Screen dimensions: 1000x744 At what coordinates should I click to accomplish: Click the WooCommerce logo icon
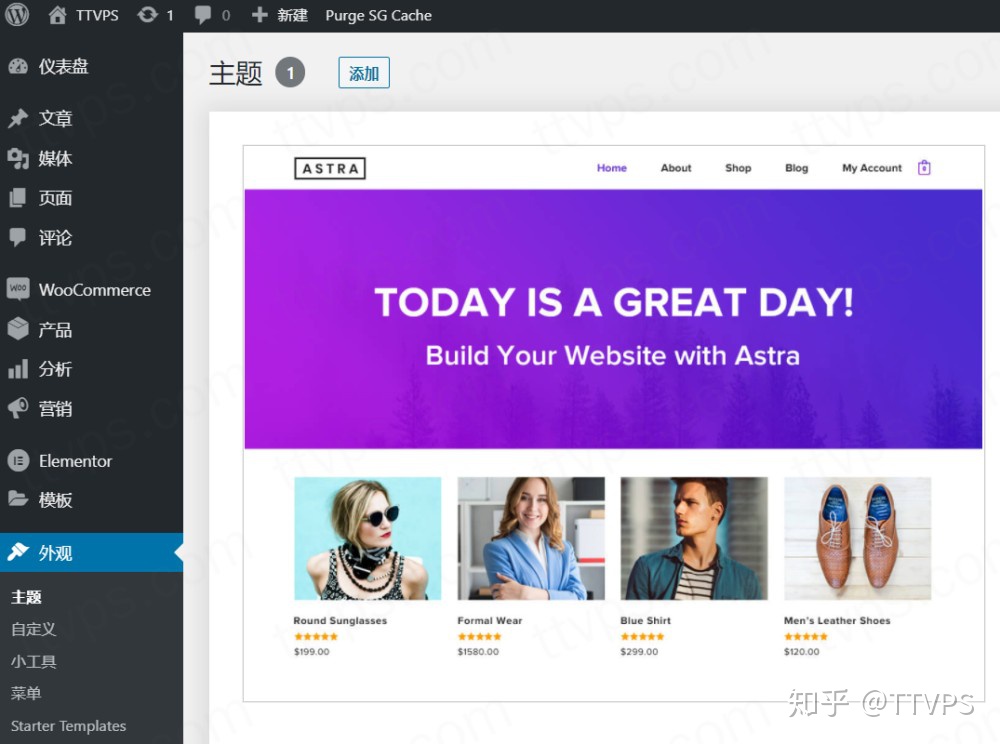tap(18, 289)
